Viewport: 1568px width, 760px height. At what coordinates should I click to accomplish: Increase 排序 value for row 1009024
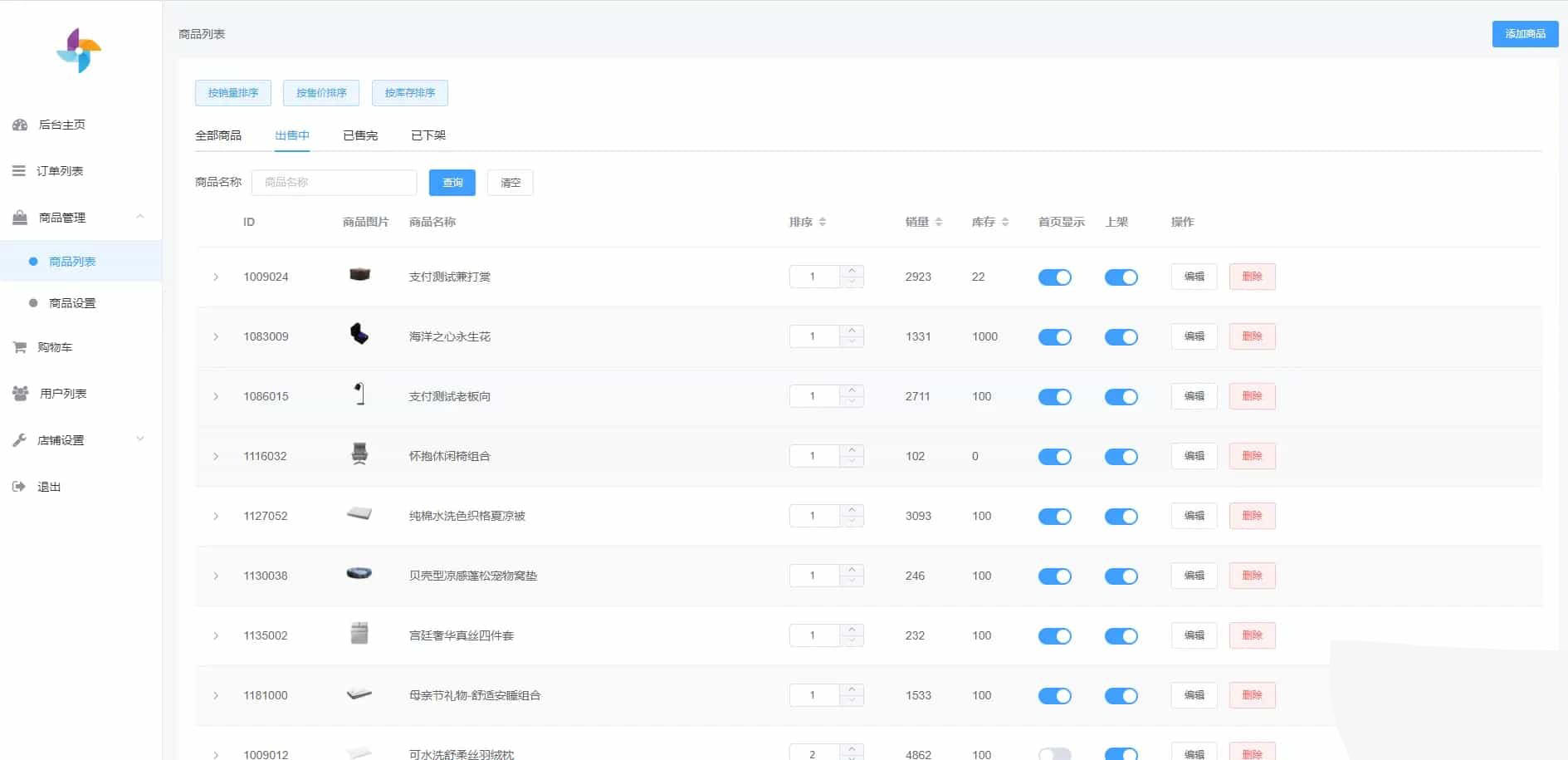coord(852,271)
